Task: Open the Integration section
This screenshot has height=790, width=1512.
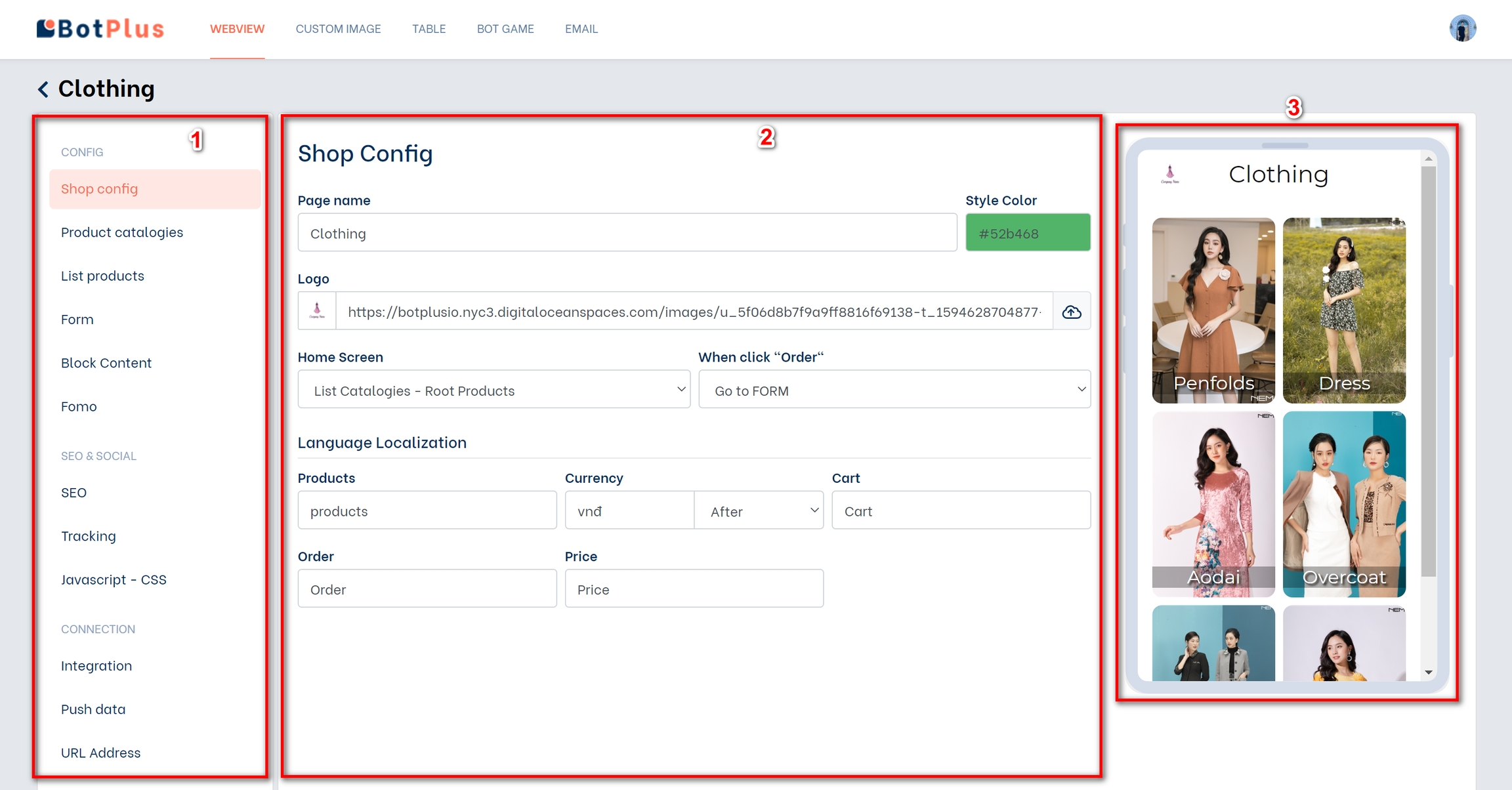Action: [x=96, y=665]
